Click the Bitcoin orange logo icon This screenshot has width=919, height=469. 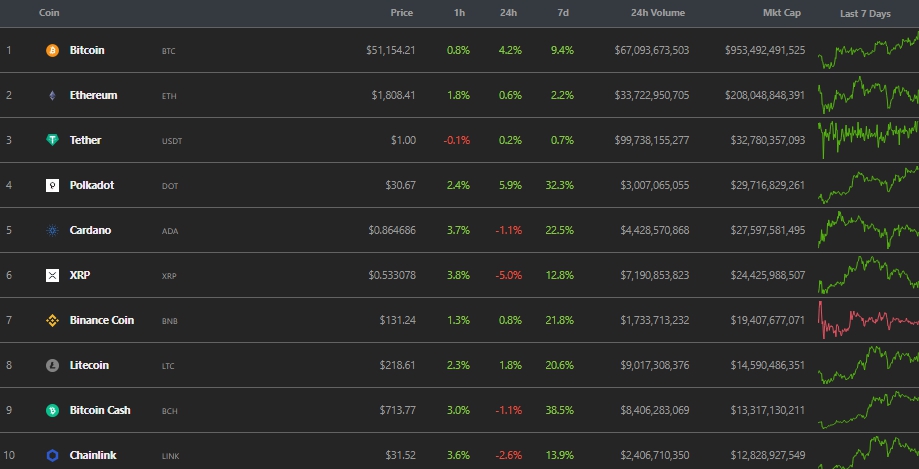52,50
